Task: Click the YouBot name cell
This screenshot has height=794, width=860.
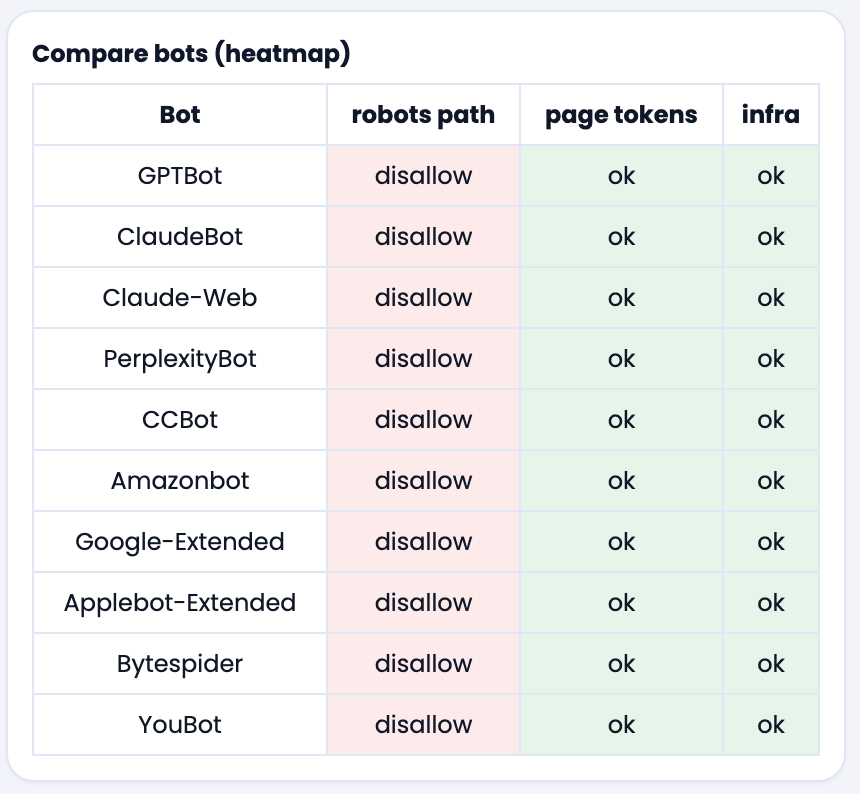Action: click(180, 725)
